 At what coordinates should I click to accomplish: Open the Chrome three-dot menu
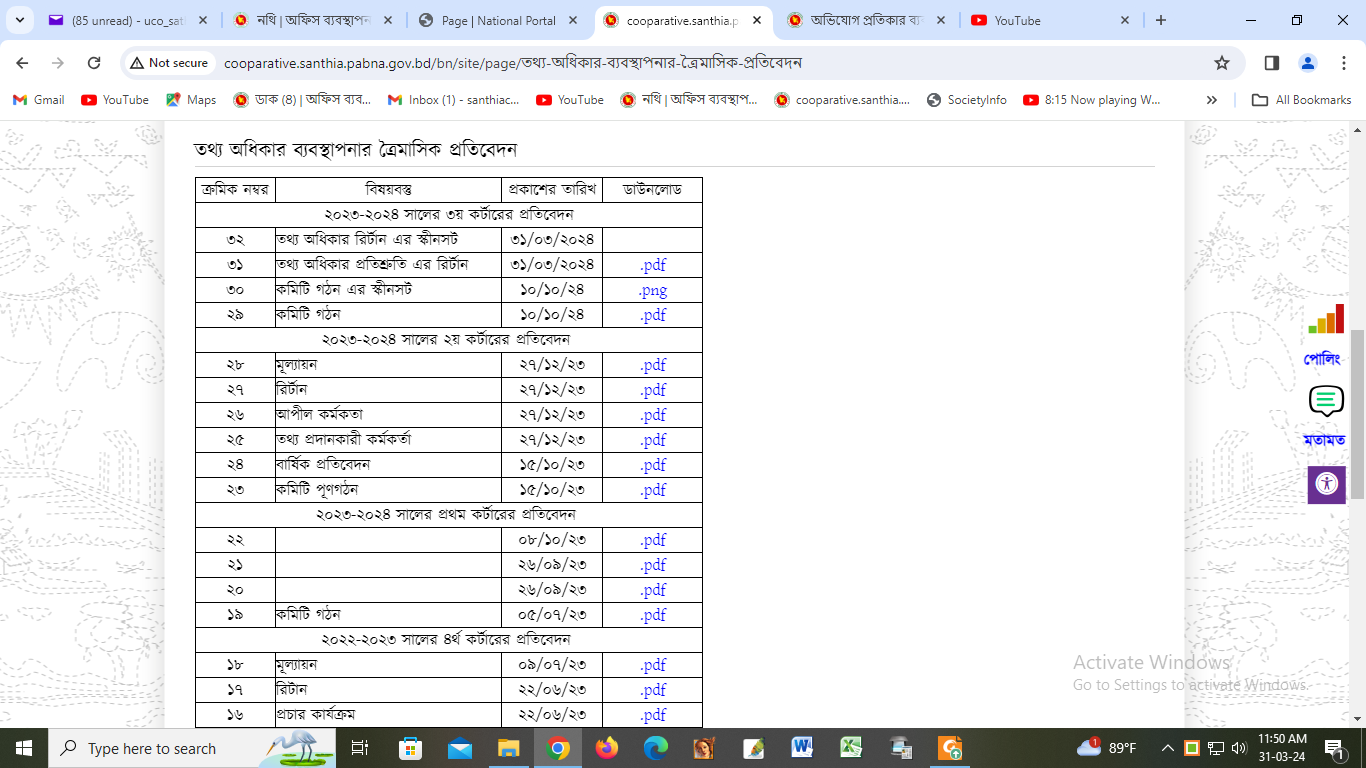coord(1342,63)
